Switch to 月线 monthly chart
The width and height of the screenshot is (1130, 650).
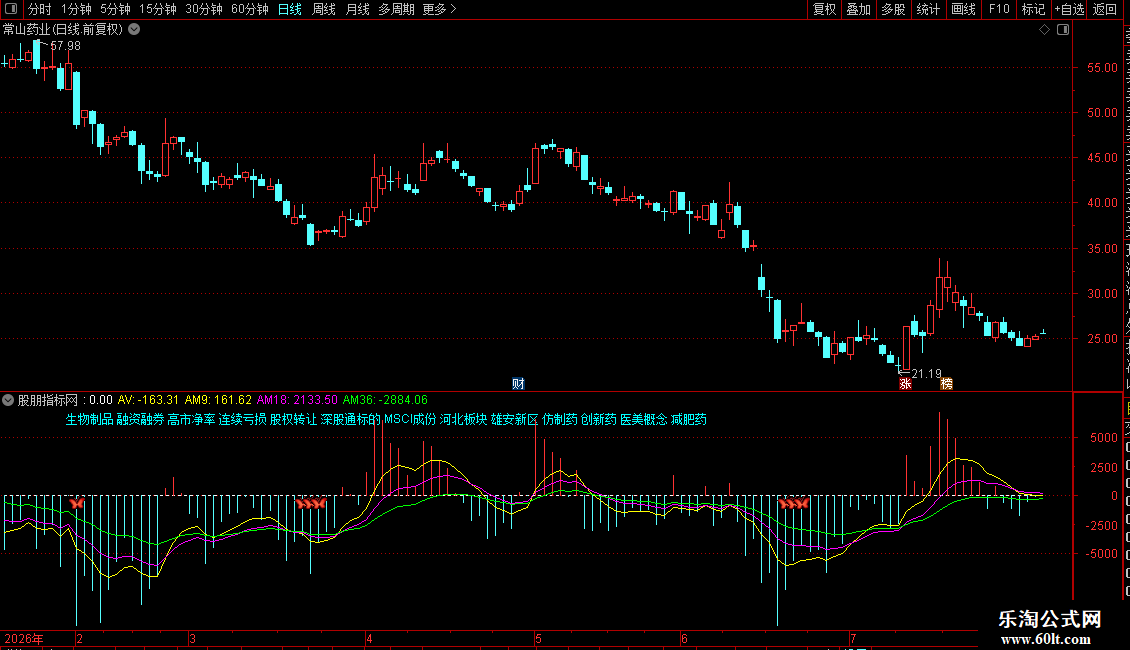tap(357, 9)
